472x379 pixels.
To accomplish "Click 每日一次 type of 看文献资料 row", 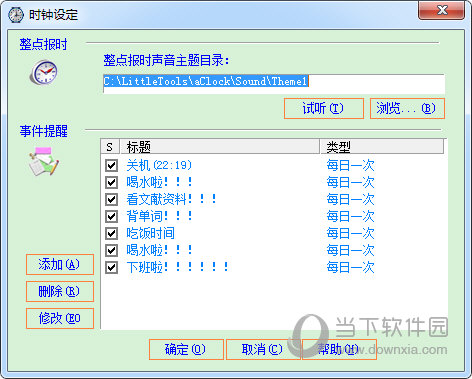I will (350, 199).
